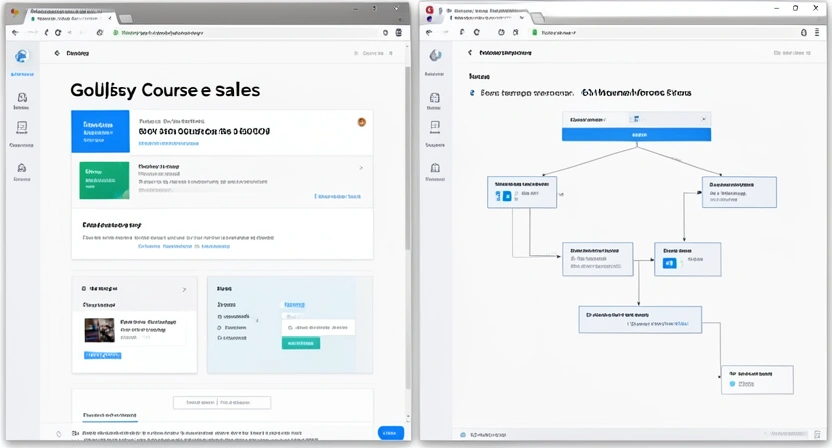The width and height of the screenshot is (832, 448).
Task: Click the app logo in right window sidebar
Action: coord(435,55)
